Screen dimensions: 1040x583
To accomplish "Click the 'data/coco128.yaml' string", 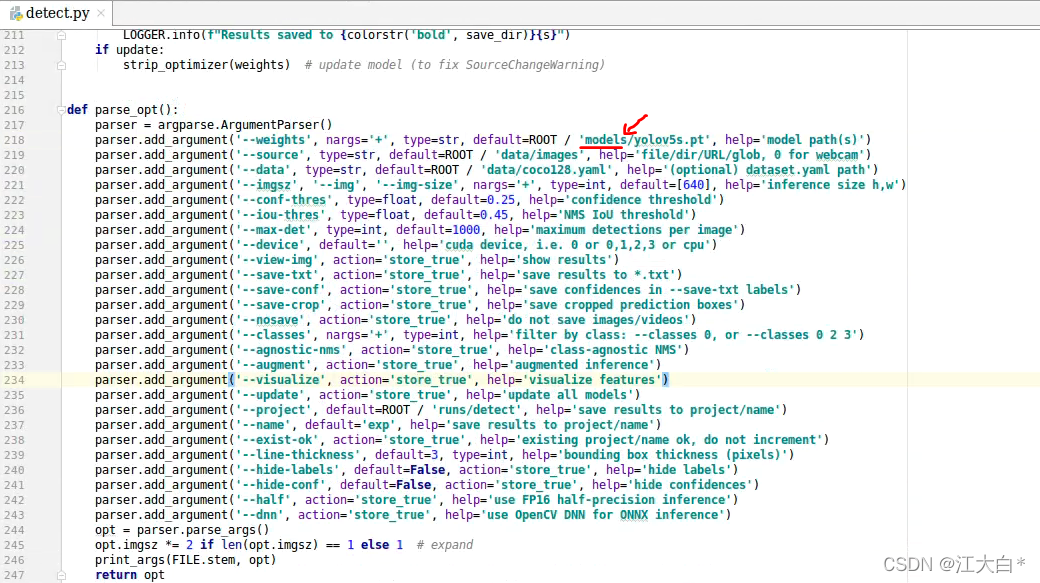I will (x=547, y=170).
